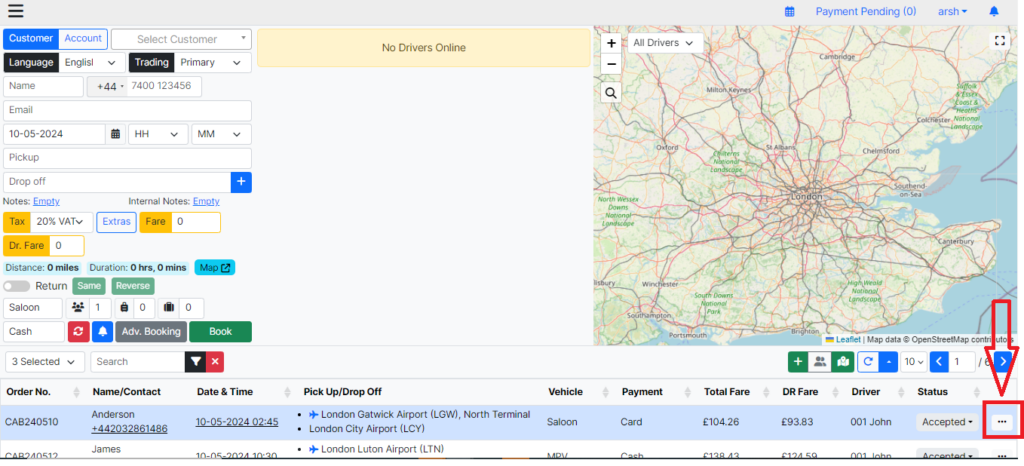Viewport: 1024px width, 466px height.
Task: Click the blue bell notify button
Action: pos(102,332)
